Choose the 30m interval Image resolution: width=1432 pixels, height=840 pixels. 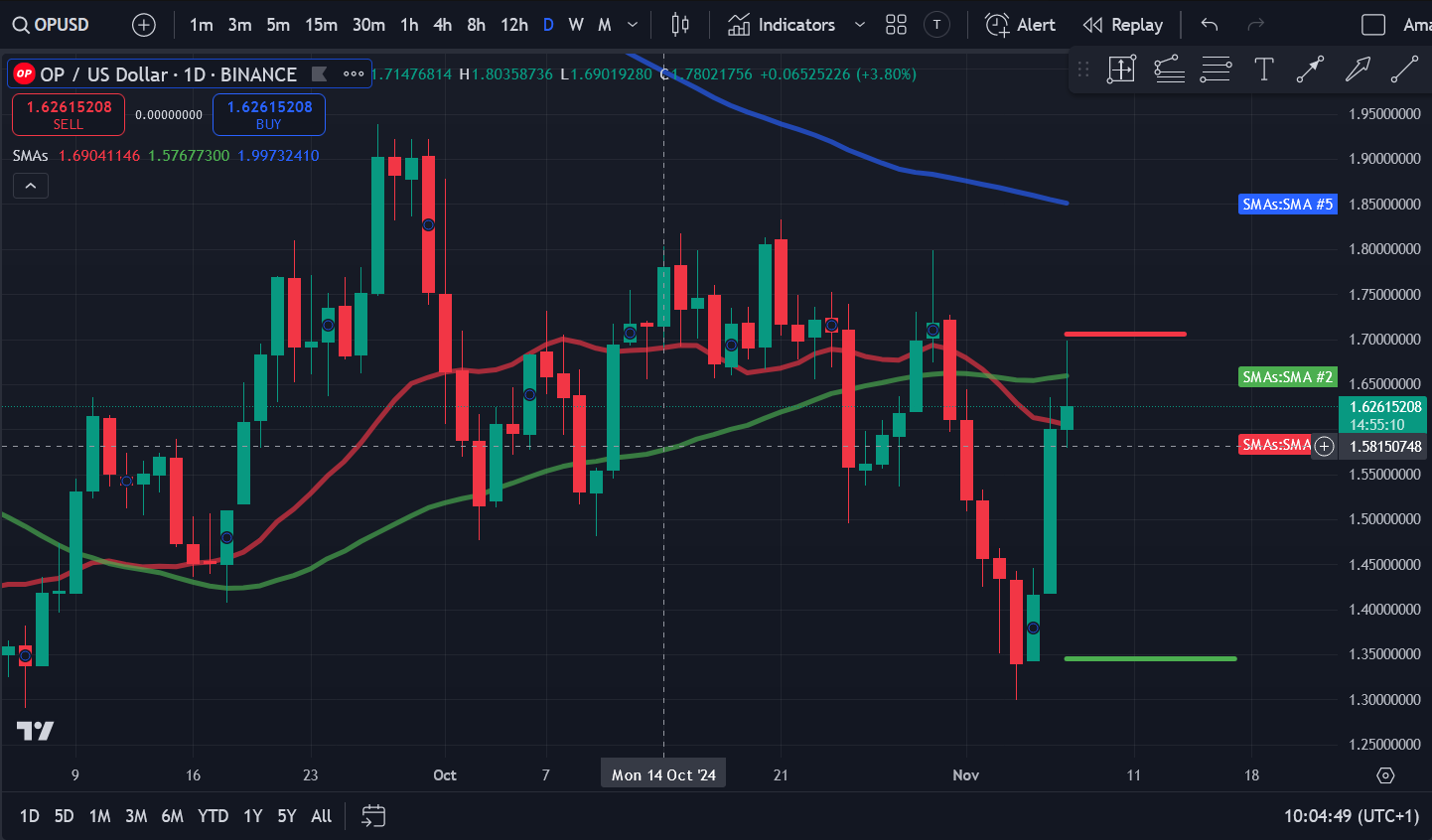pyautogui.click(x=368, y=25)
